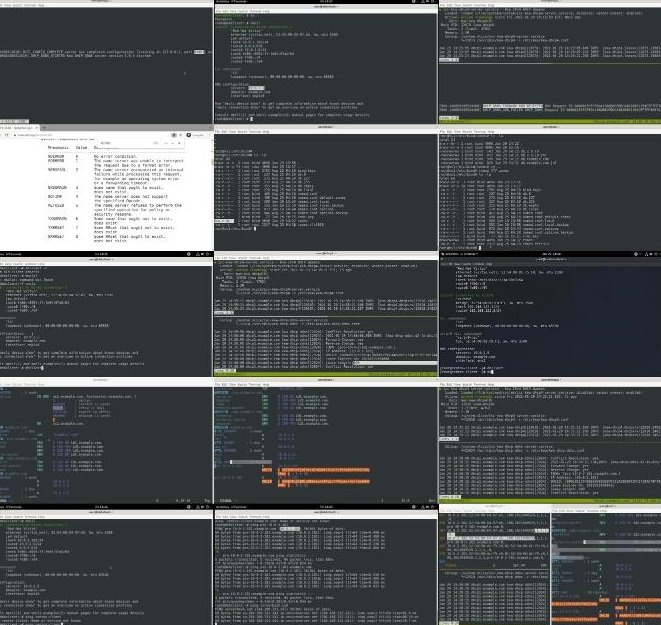Open the nearly empty terminal thumbnail with two log lines
661x625 pixels.
106,62
